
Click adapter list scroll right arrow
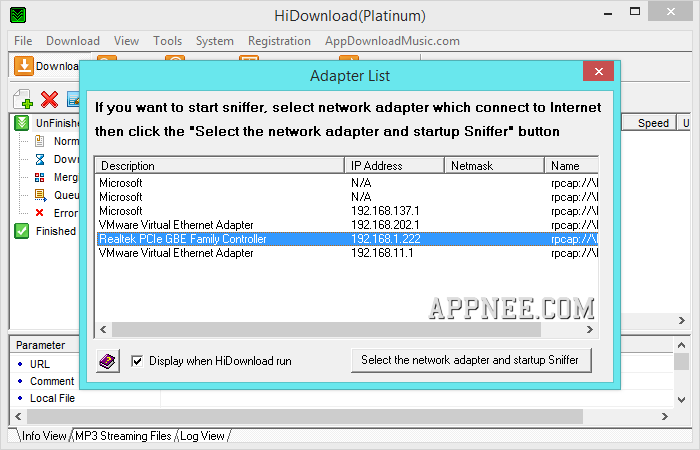pos(590,329)
